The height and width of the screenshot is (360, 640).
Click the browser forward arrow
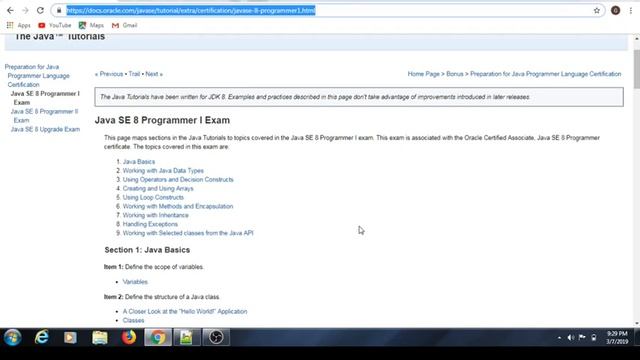point(25,10)
